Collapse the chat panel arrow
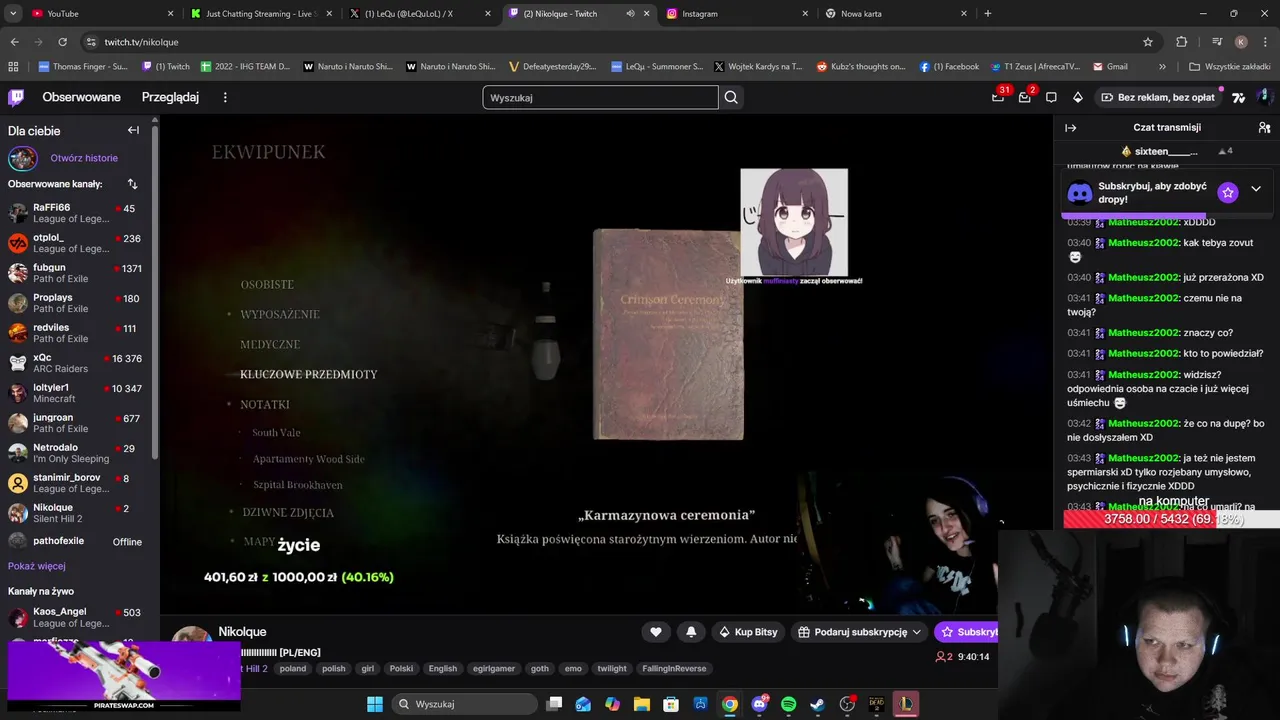This screenshot has height=720, width=1280. pos(1070,128)
